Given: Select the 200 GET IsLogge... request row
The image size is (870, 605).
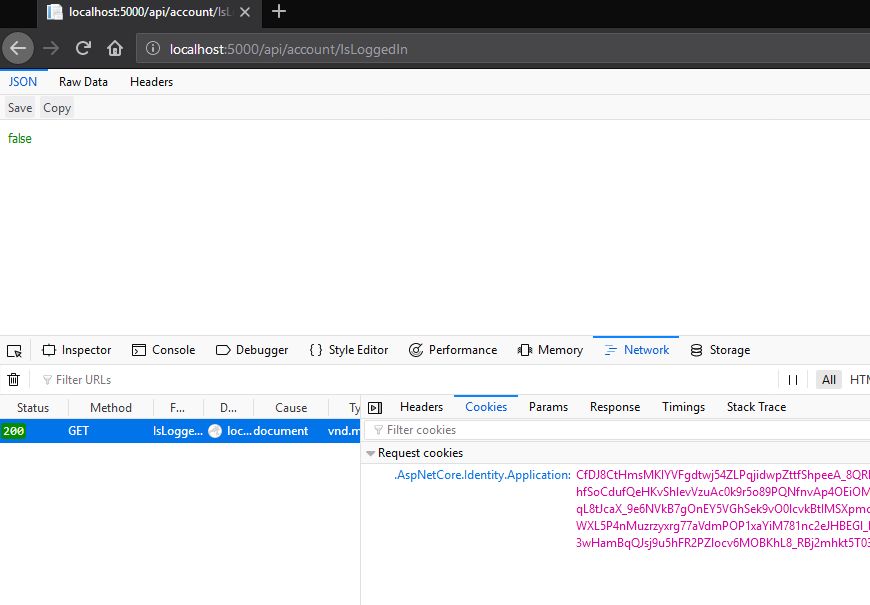Looking at the screenshot, I should click(180, 431).
